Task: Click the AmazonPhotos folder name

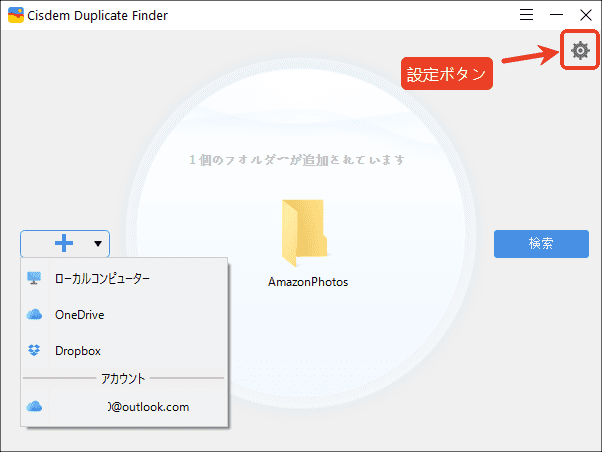Action: coord(308,282)
